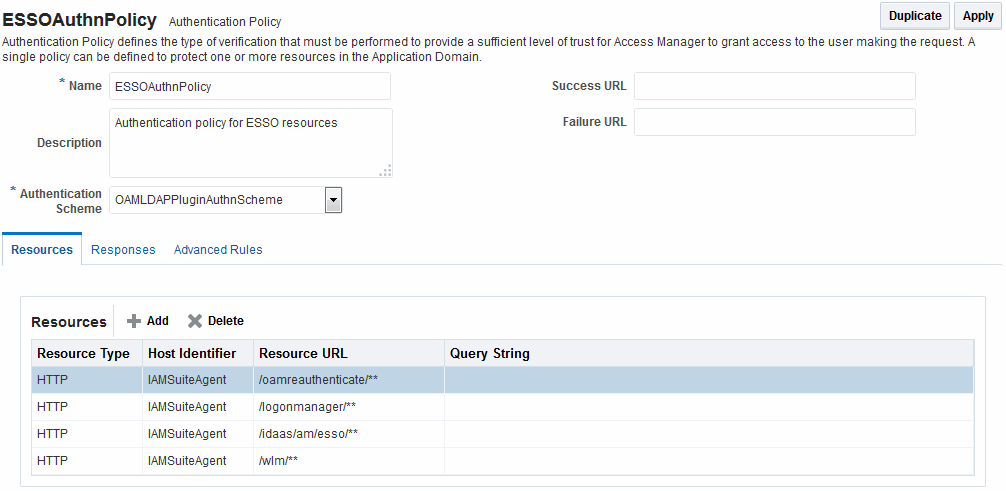Click the Success URL field

pos(774,86)
